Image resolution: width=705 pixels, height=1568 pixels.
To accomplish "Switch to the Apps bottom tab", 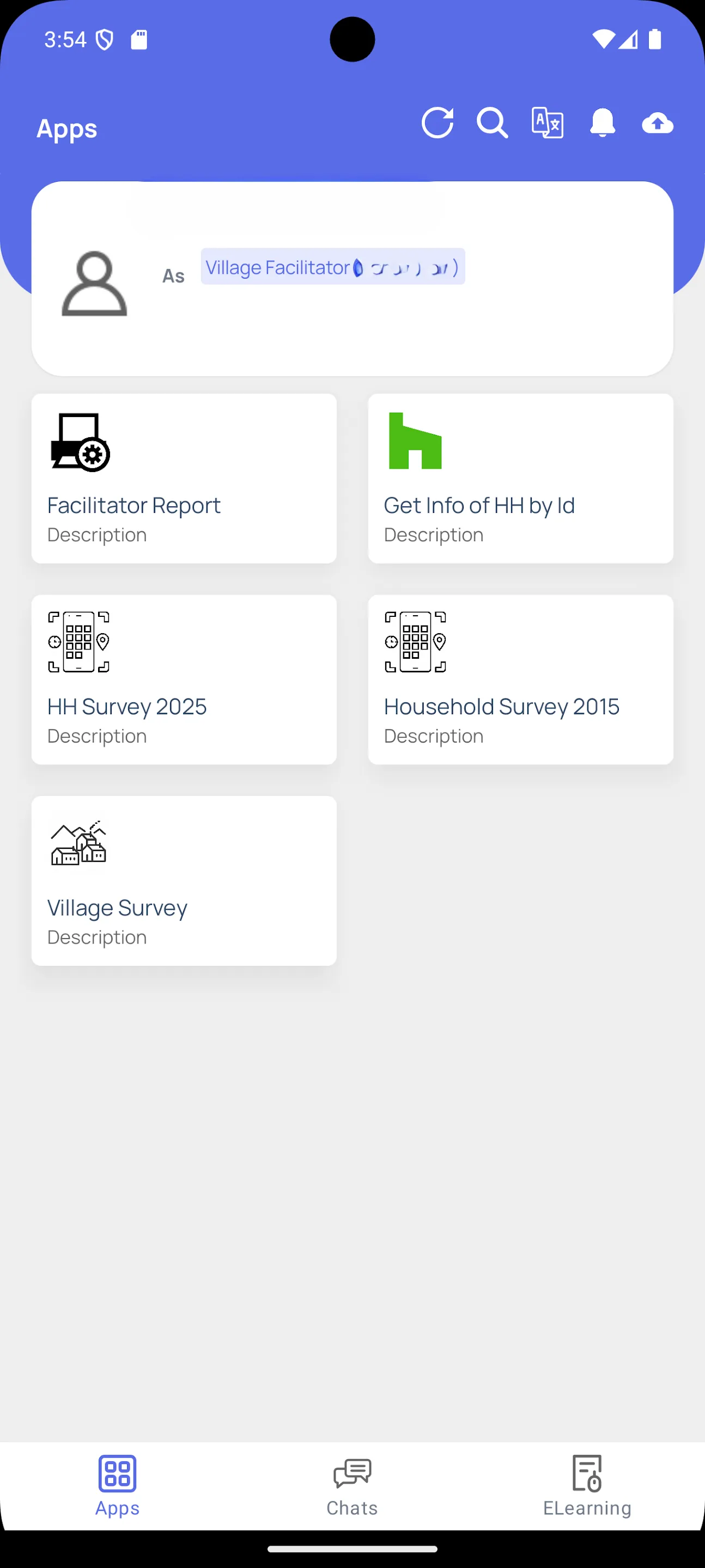I will (118, 1486).
